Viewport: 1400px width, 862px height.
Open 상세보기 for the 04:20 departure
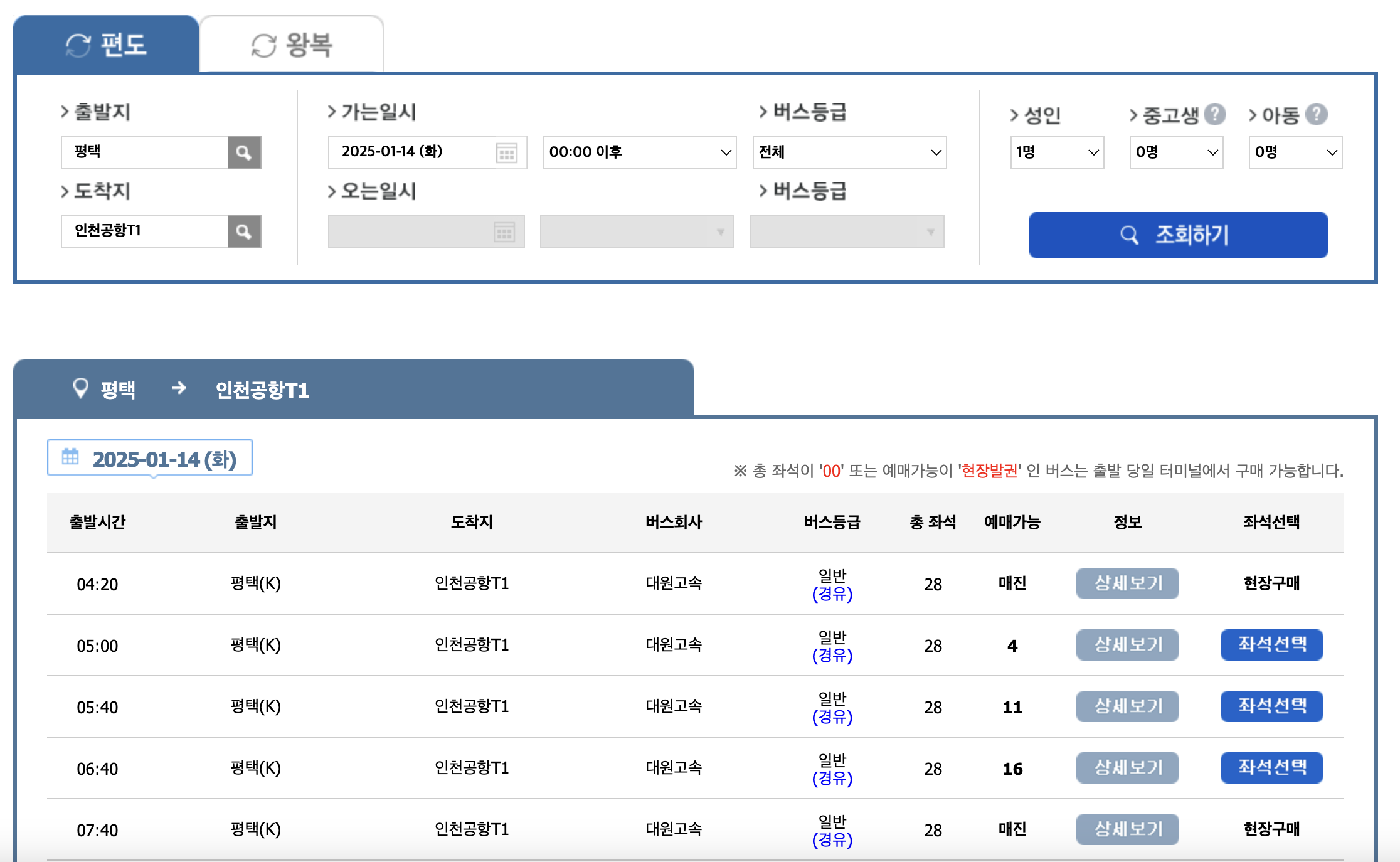click(x=1127, y=583)
